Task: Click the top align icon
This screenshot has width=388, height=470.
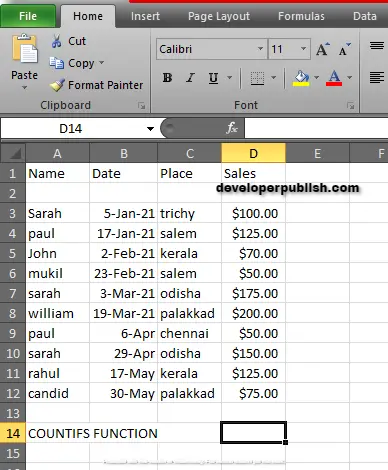Action: click(377, 46)
